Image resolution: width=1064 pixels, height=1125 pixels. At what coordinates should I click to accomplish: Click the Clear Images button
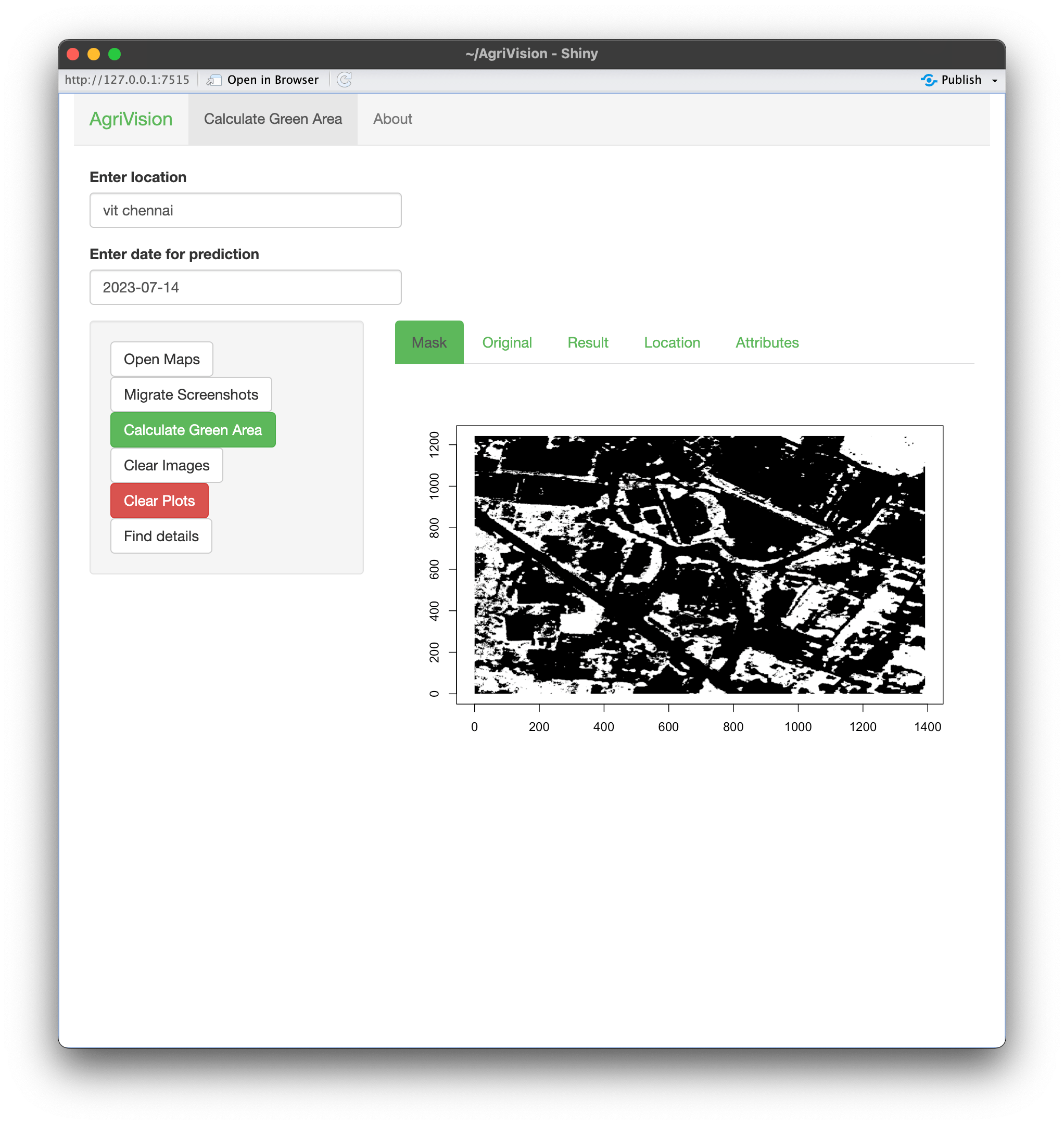166,465
